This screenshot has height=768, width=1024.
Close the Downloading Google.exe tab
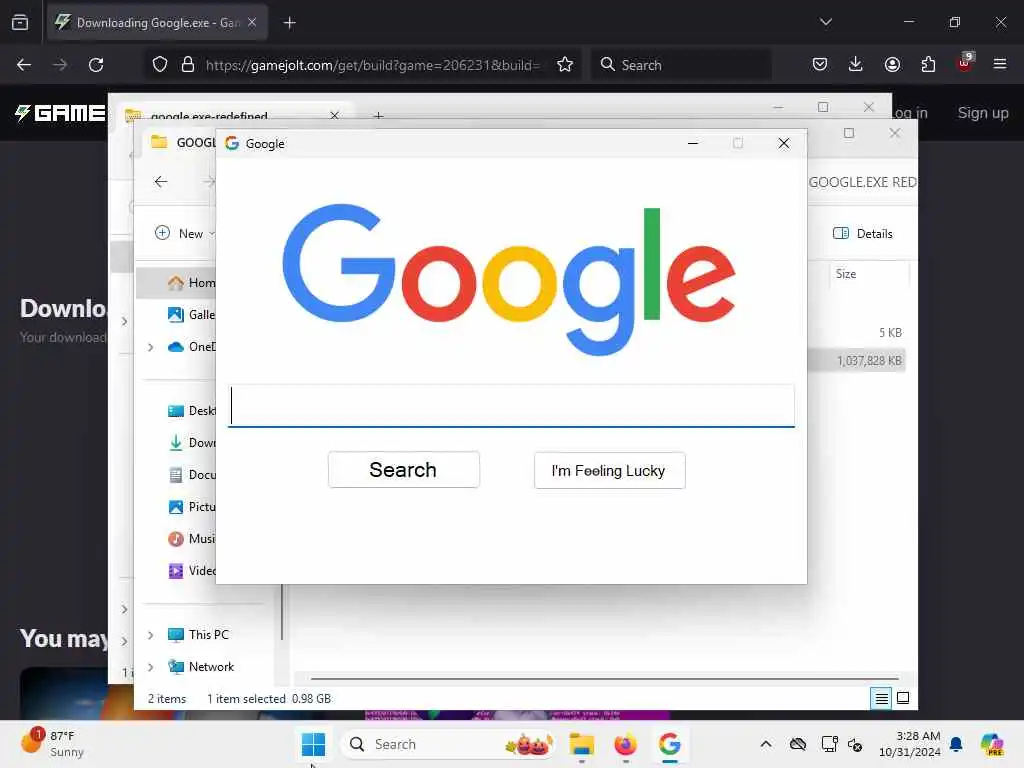pos(252,23)
